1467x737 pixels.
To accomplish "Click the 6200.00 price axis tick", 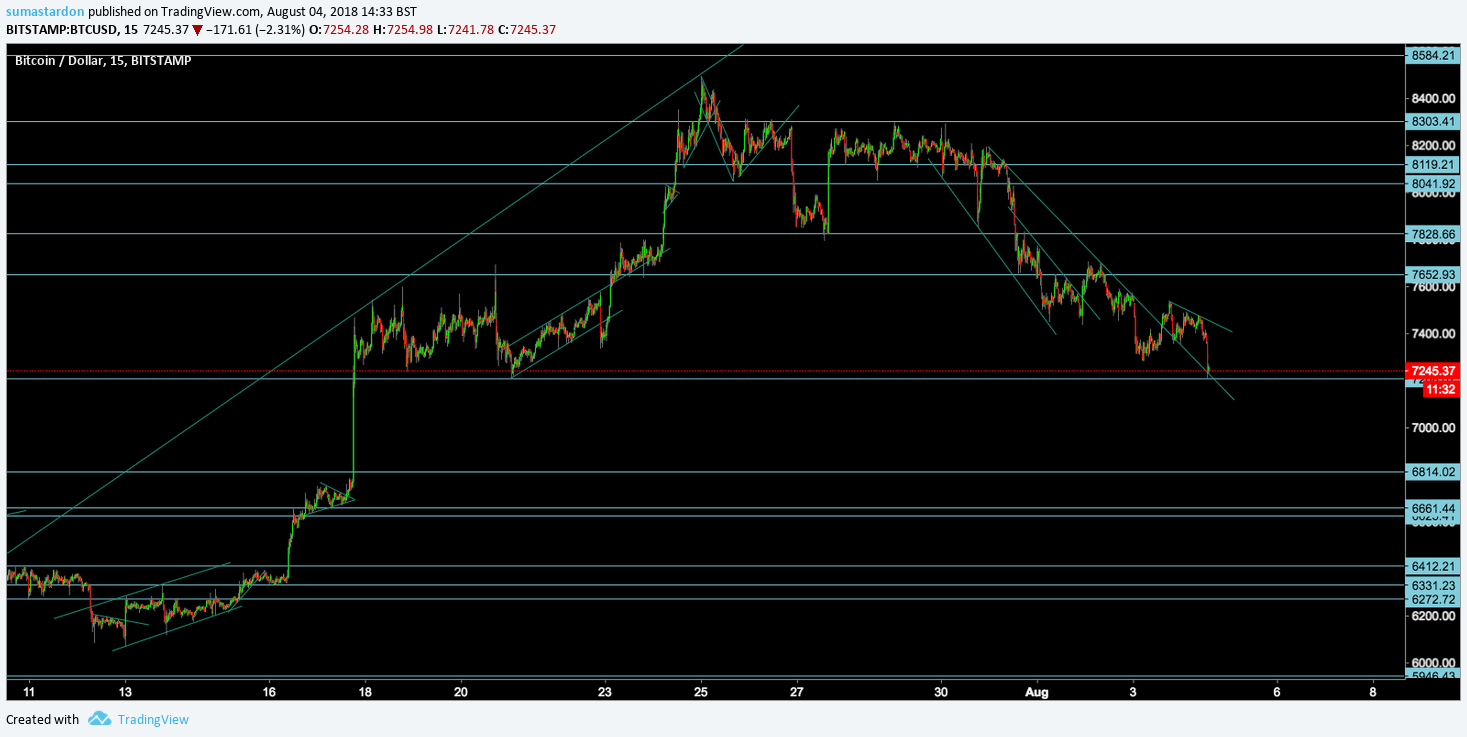I will click(1432, 616).
